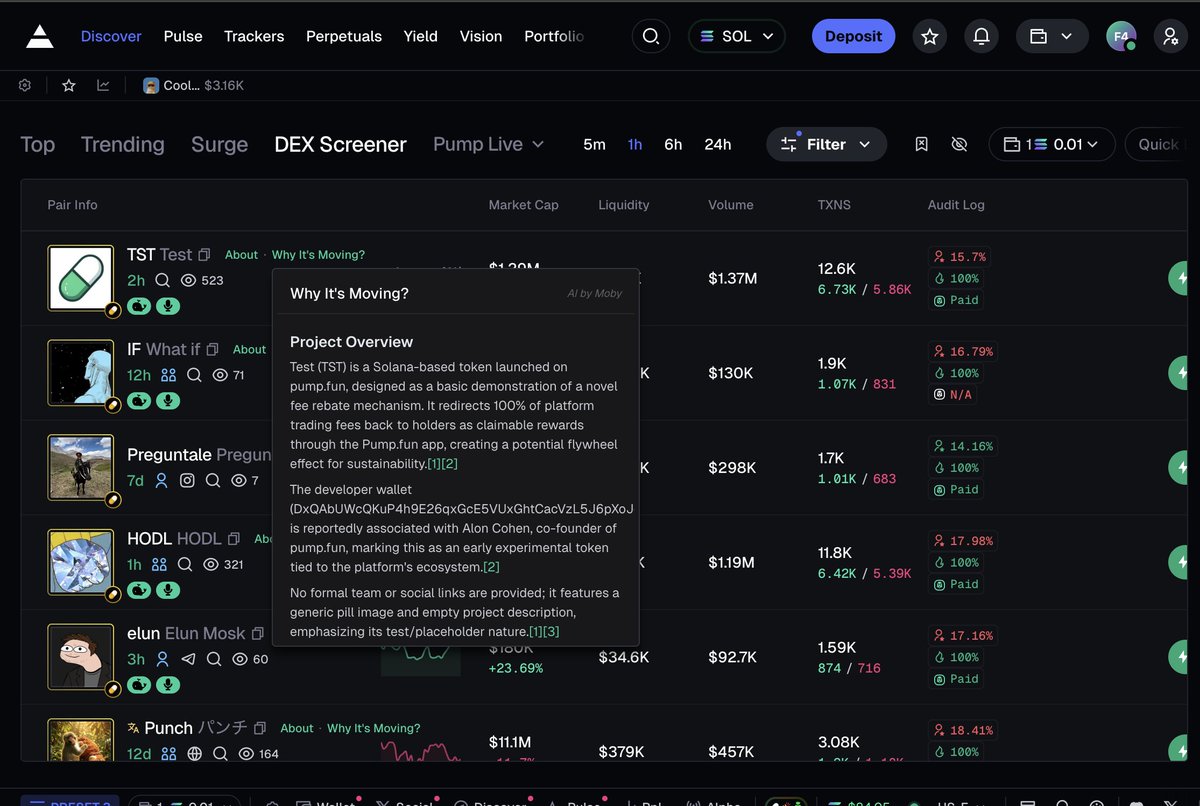Click the views eye count 321 for HODL
Viewport: 1200px width, 806px height.
[223, 564]
